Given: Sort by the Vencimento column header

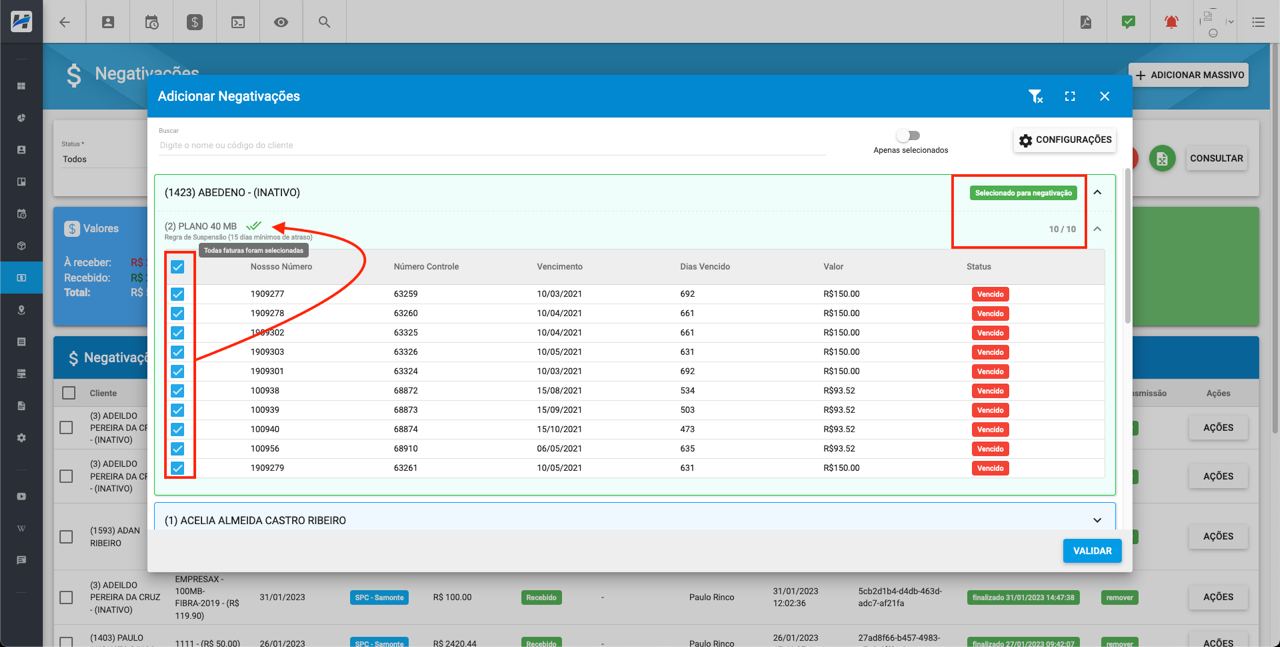Looking at the screenshot, I should (559, 267).
